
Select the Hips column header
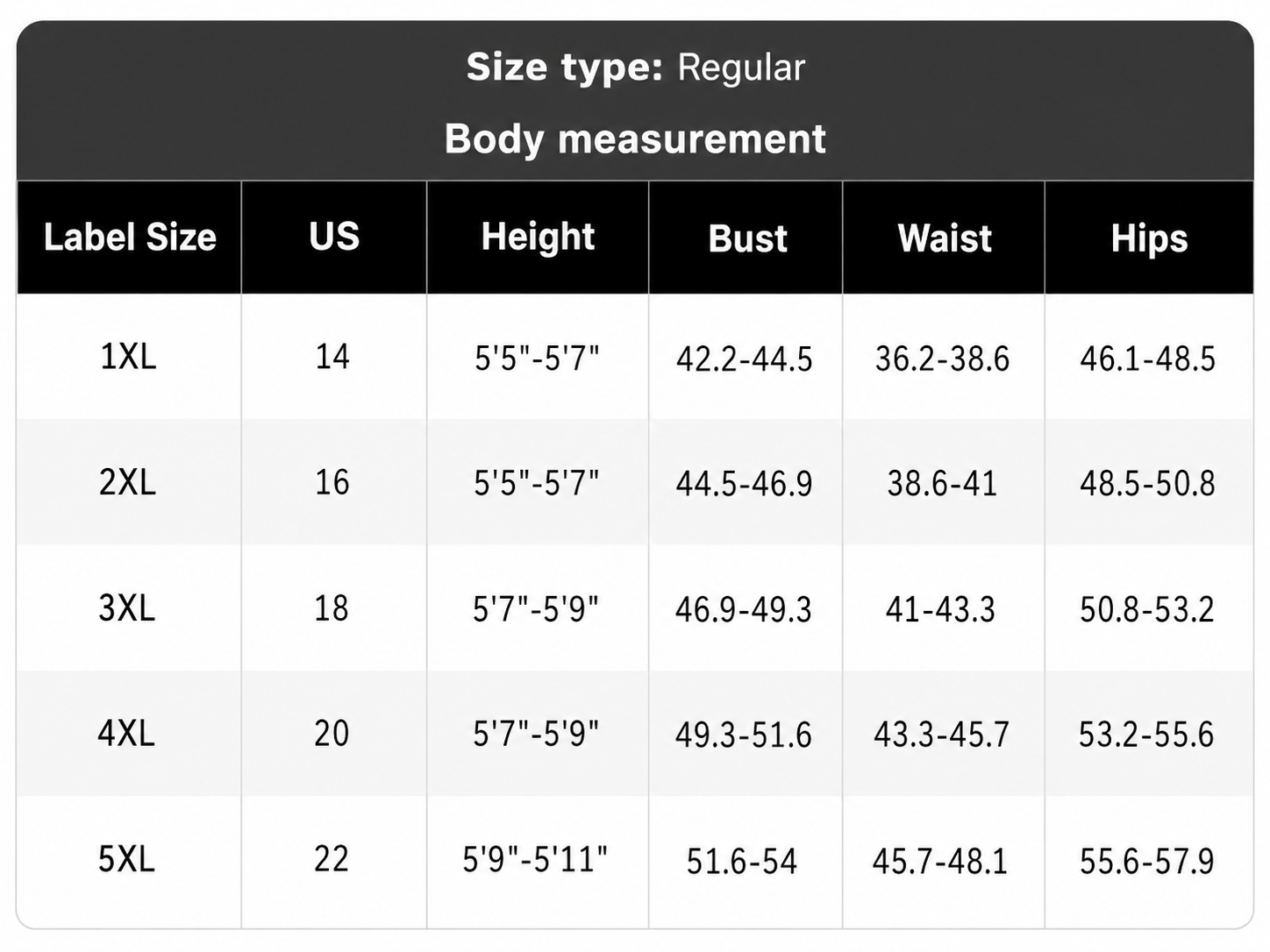point(1149,238)
